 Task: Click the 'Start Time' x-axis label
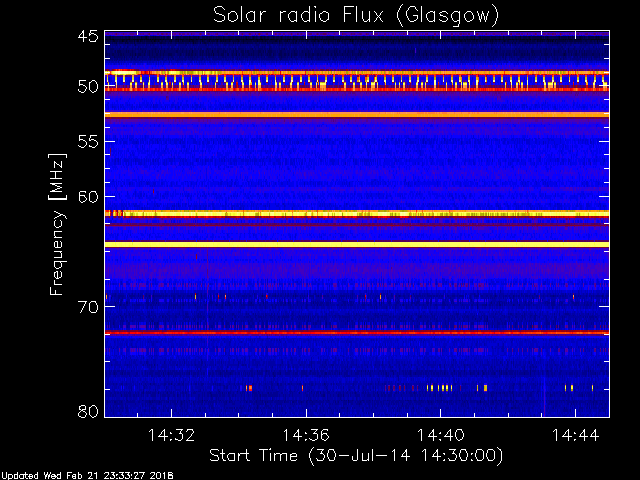tap(355, 455)
